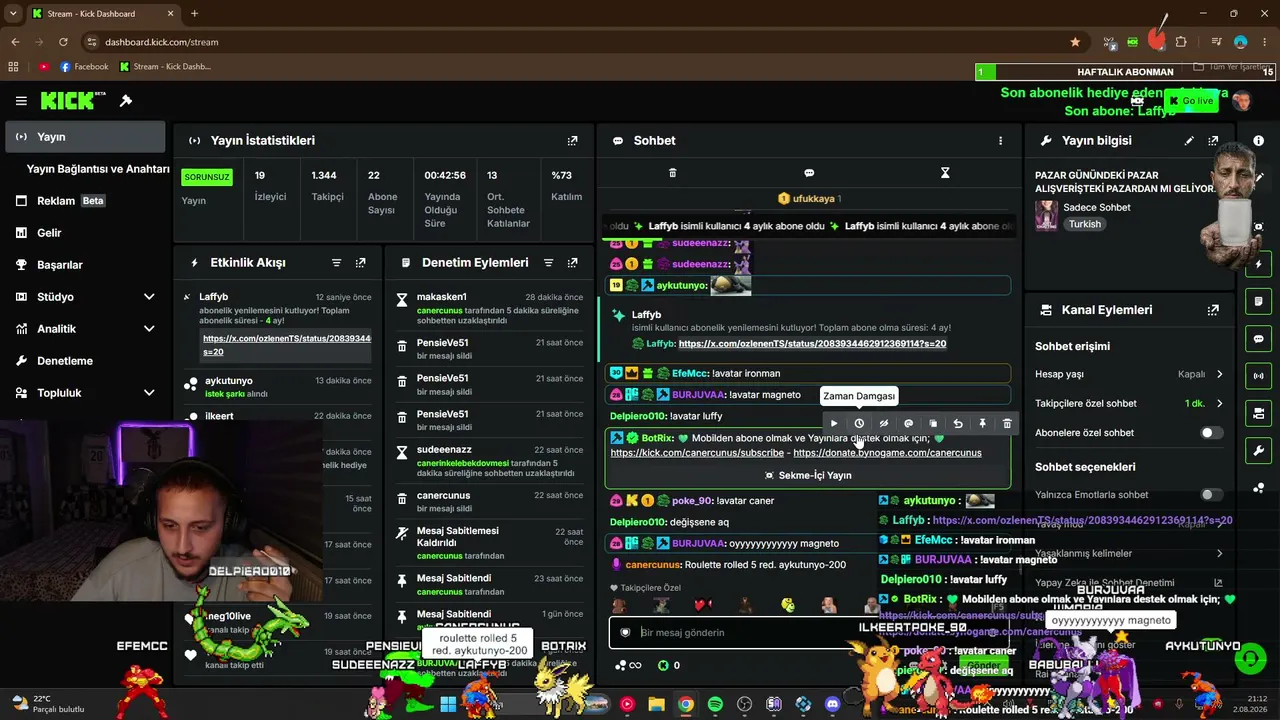Pop out the Yayın bilgisi panel
This screenshot has height=720, width=1280.
(1213, 141)
